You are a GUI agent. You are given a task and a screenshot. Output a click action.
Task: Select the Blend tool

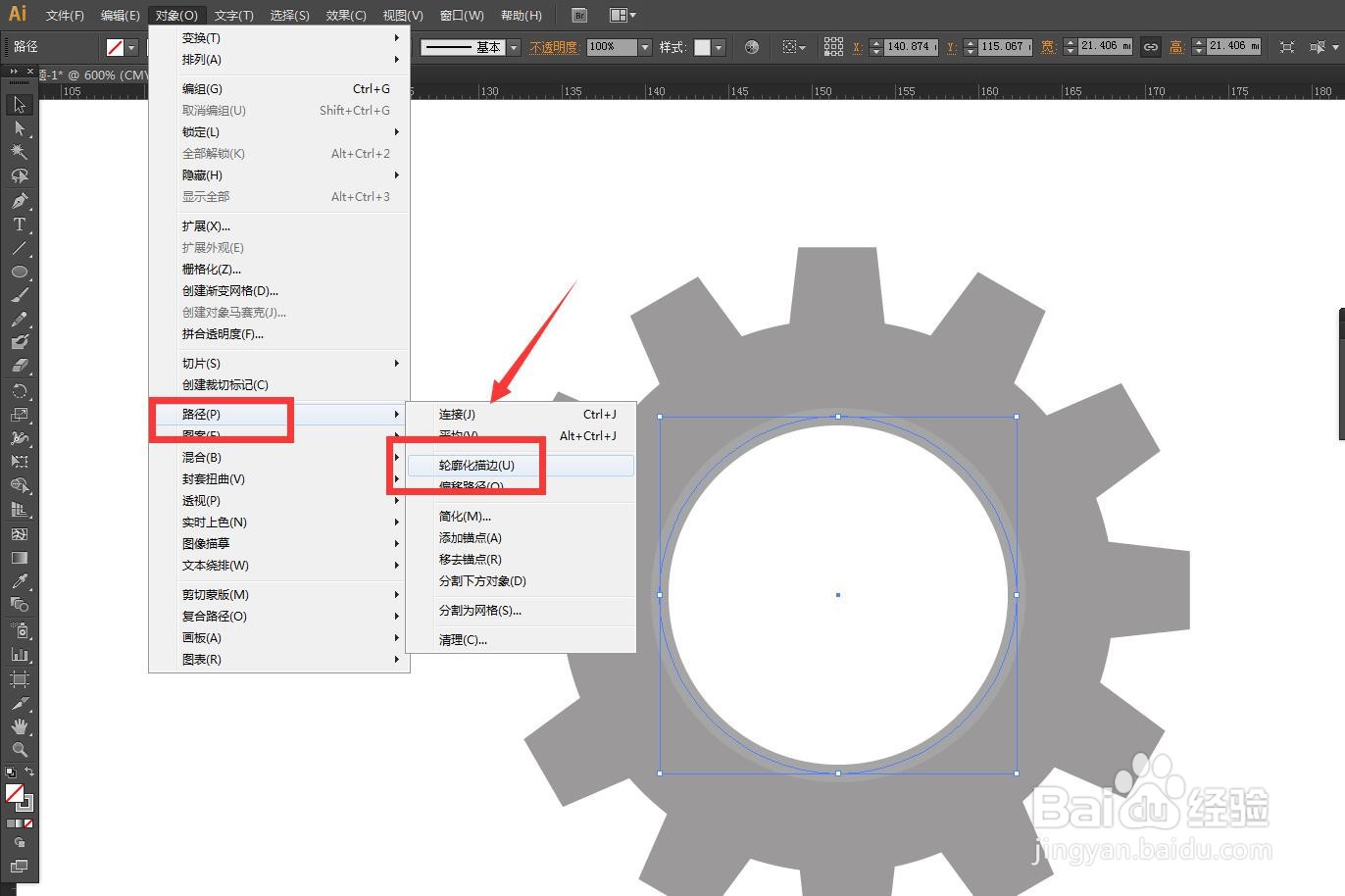[x=19, y=605]
